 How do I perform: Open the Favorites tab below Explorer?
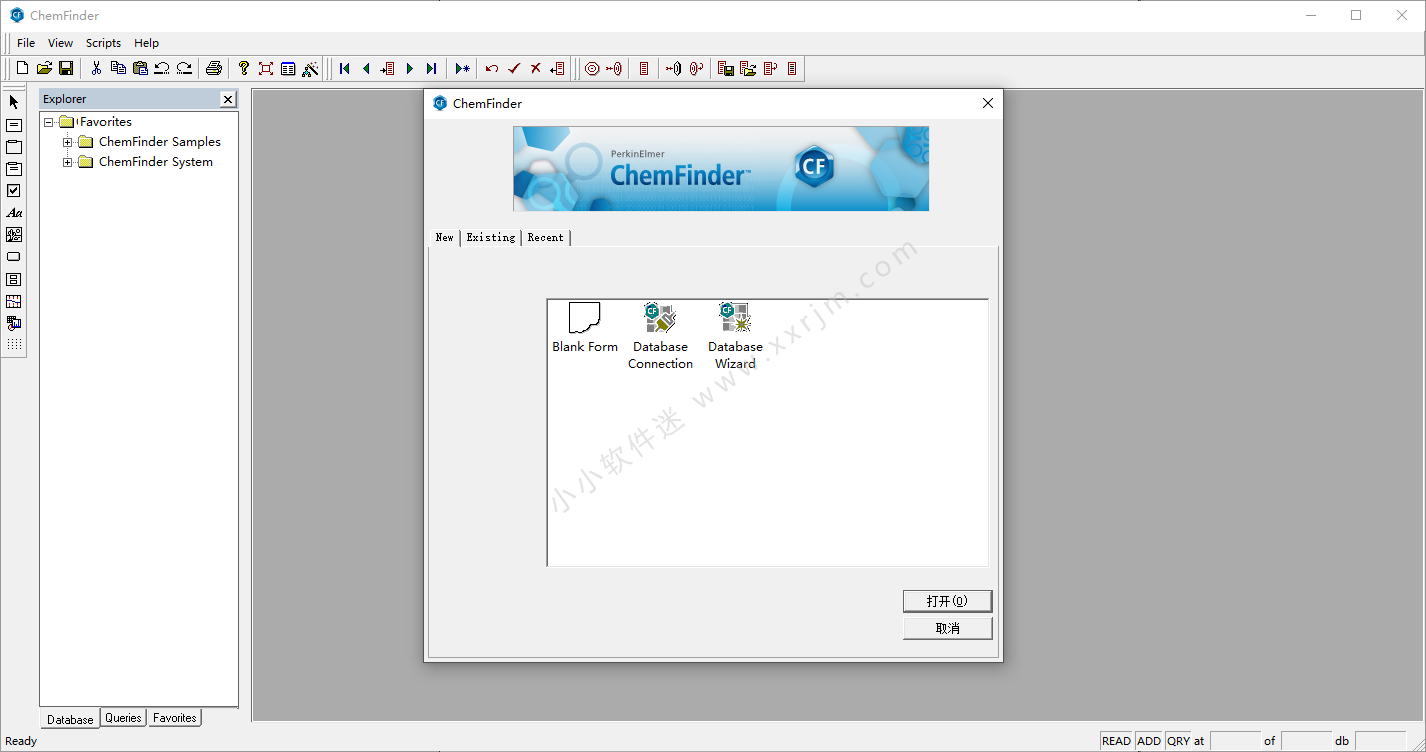175,718
